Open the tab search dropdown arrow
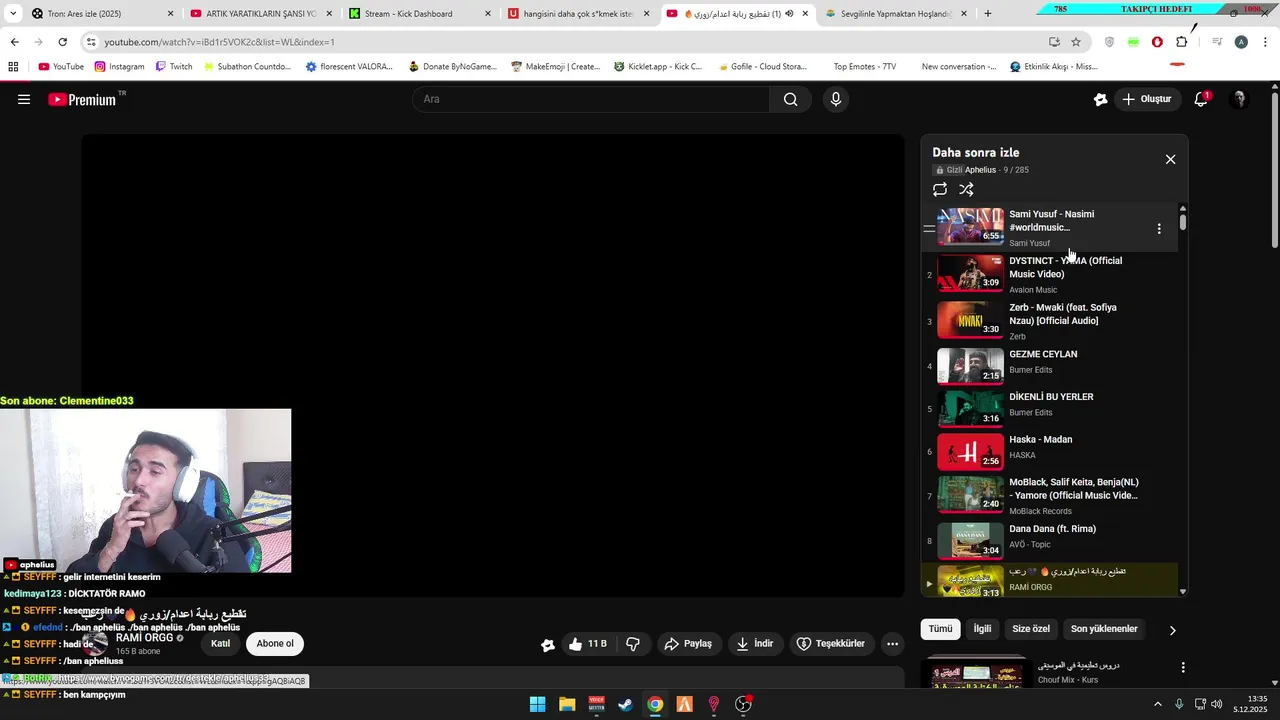The image size is (1280, 720). click(x=12, y=13)
